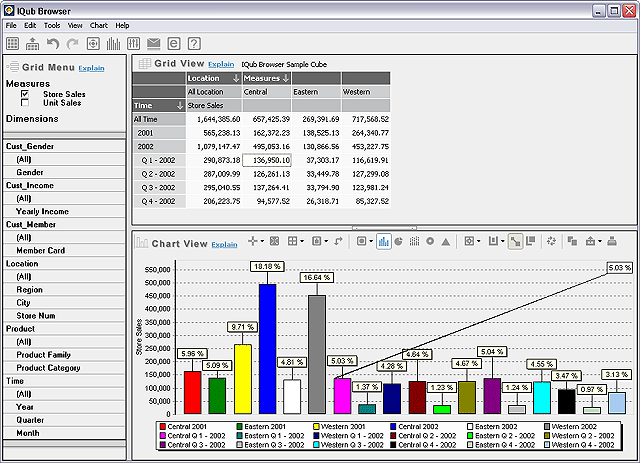Click the trend line toggle icon
The image size is (640, 463).
[x=514, y=241]
